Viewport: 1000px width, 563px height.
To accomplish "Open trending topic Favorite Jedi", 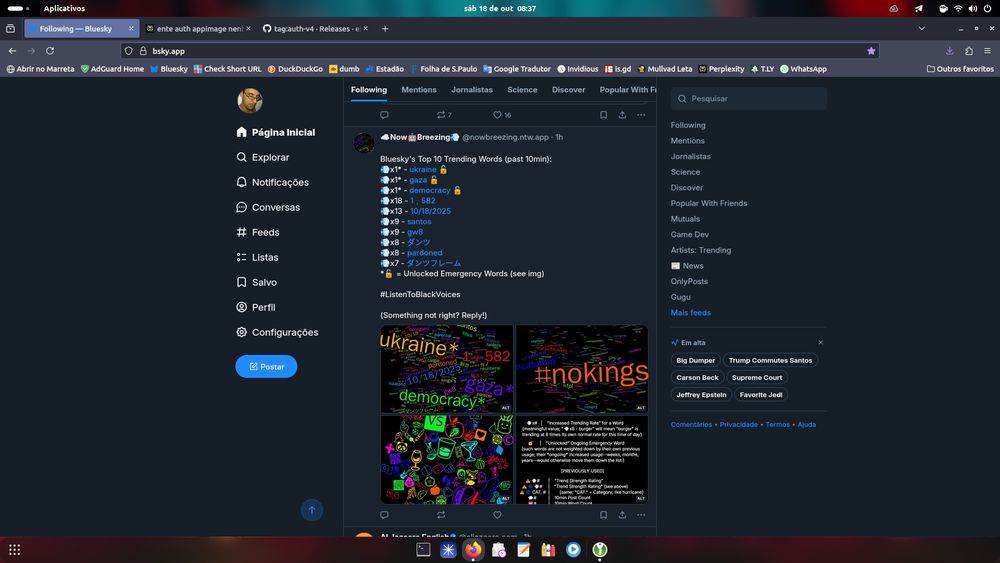I will click(x=761, y=395).
